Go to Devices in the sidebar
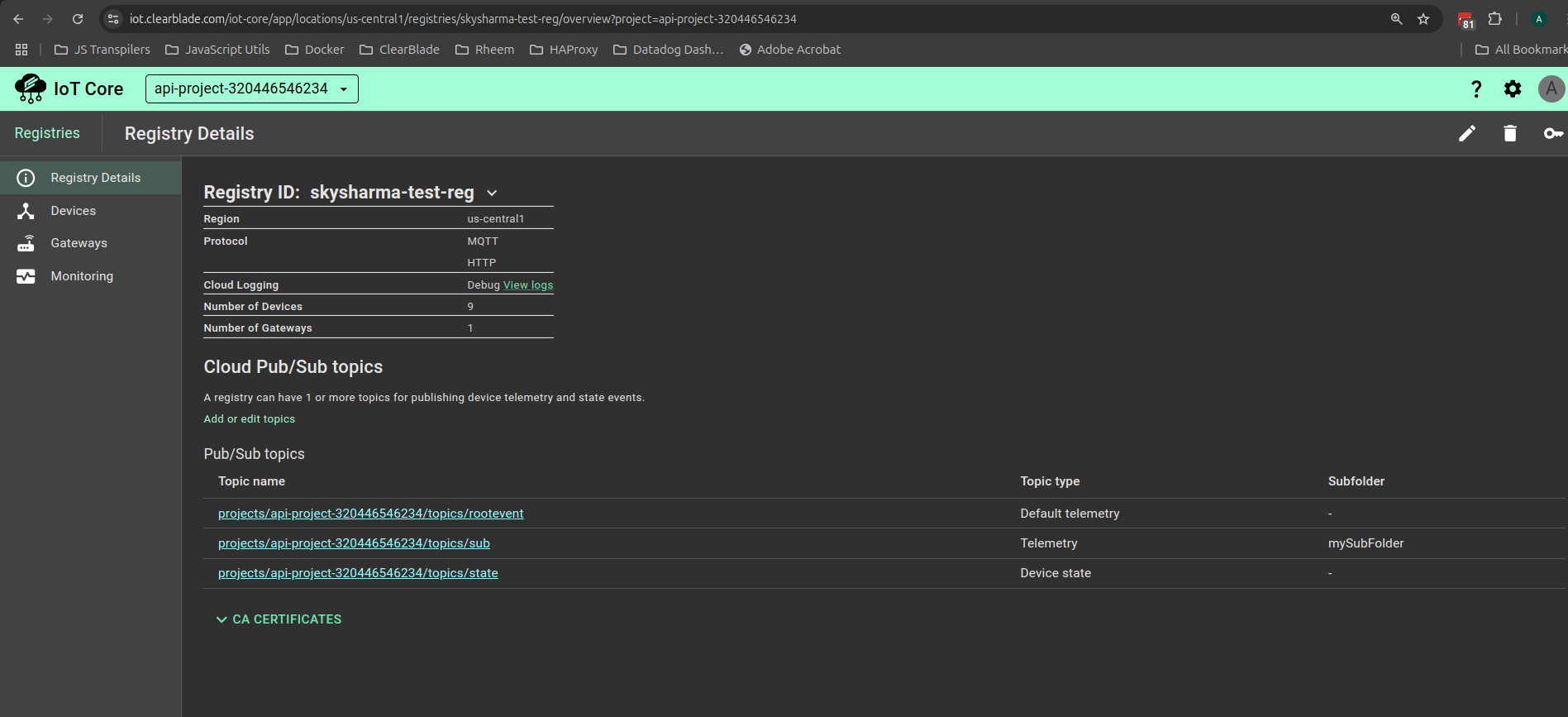The width and height of the screenshot is (1568, 717). (73, 211)
